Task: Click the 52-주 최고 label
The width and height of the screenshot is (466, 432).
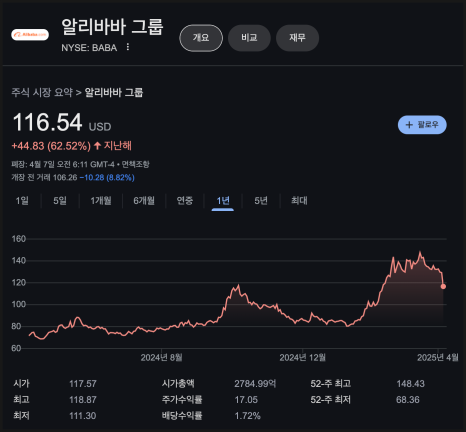Action: pyautogui.click(x=331, y=384)
